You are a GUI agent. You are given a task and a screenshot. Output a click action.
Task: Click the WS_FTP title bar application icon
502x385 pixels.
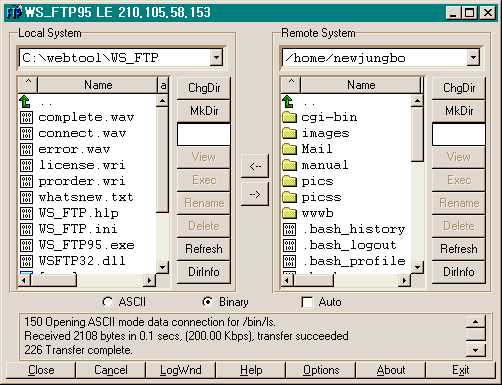pos(14,13)
